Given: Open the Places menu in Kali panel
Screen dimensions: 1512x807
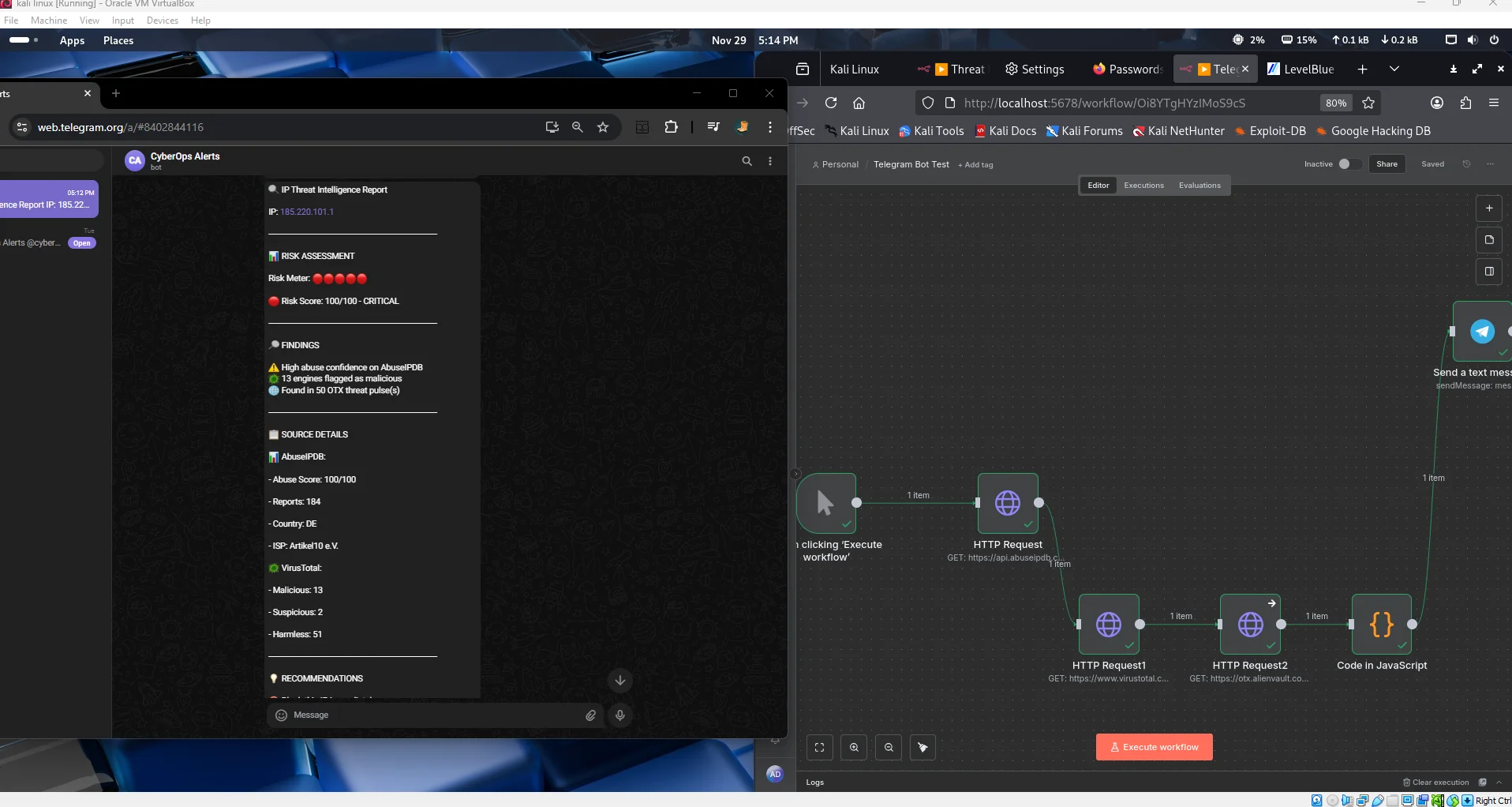Looking at the screenshot, I should [x=118, y=40].
